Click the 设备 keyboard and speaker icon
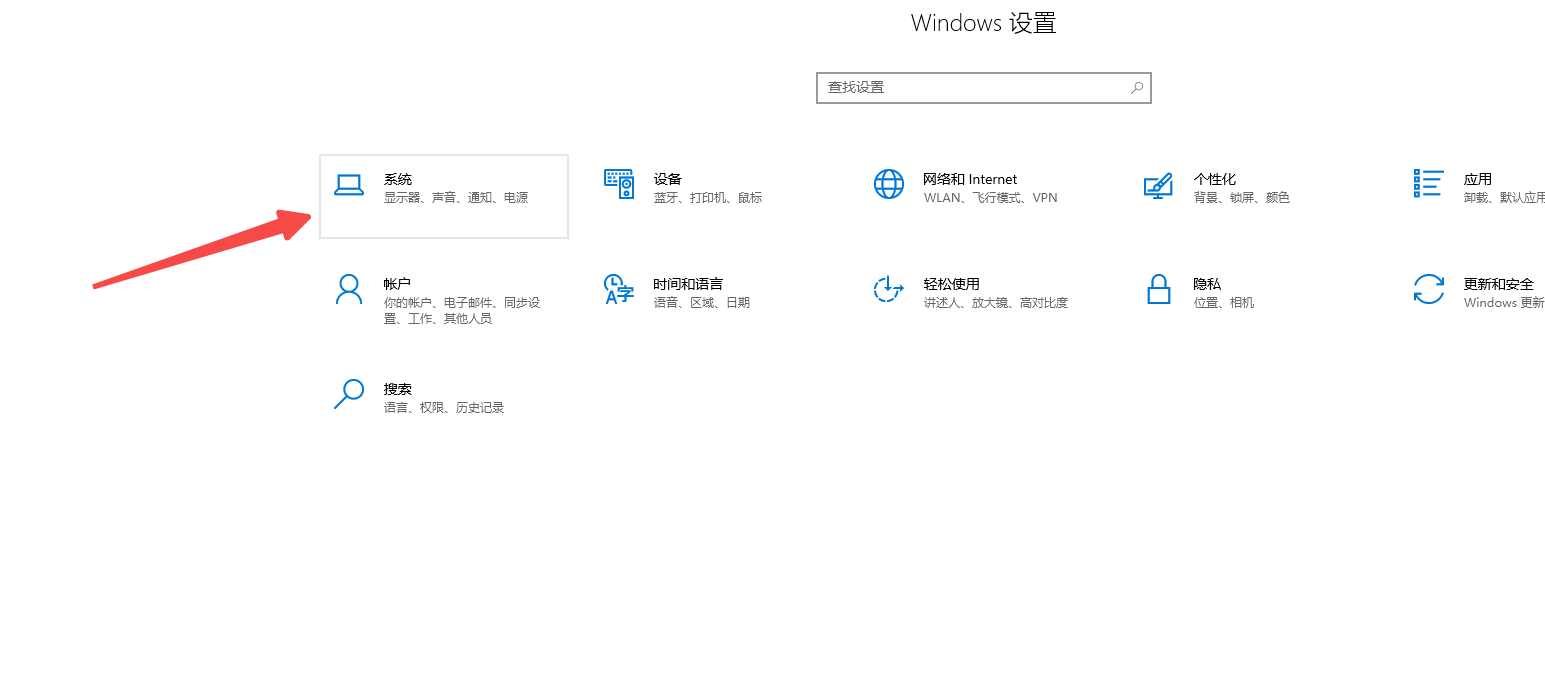The width and height of the screenshot is (1545, 687). tap(619, 184)
